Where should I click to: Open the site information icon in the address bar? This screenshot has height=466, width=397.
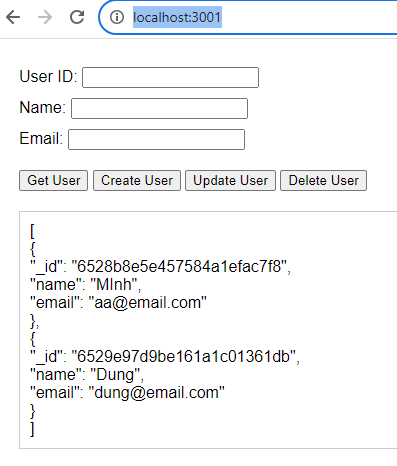(117, 17)
